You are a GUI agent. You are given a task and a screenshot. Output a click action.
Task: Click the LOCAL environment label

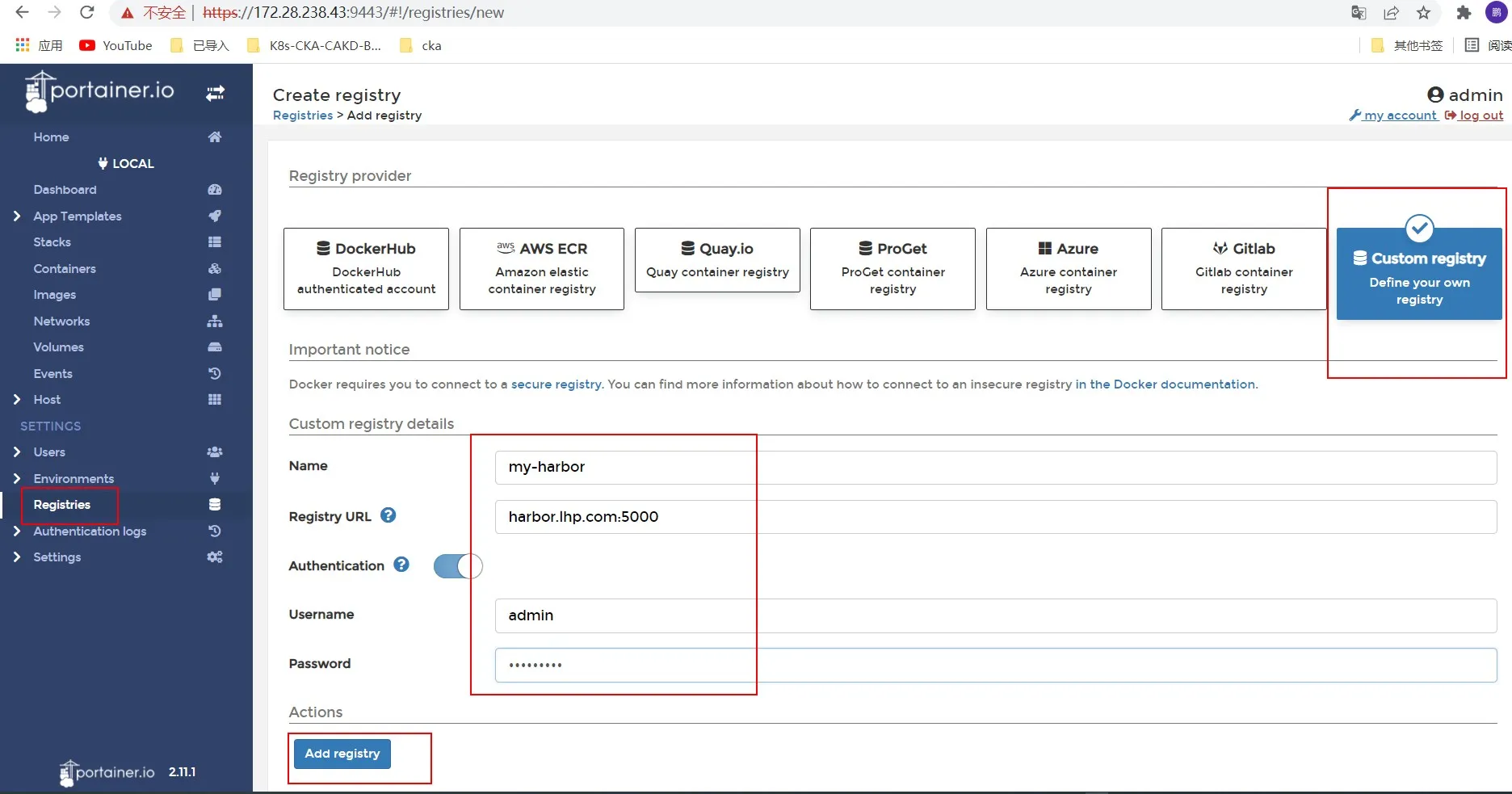pos(126,163)
